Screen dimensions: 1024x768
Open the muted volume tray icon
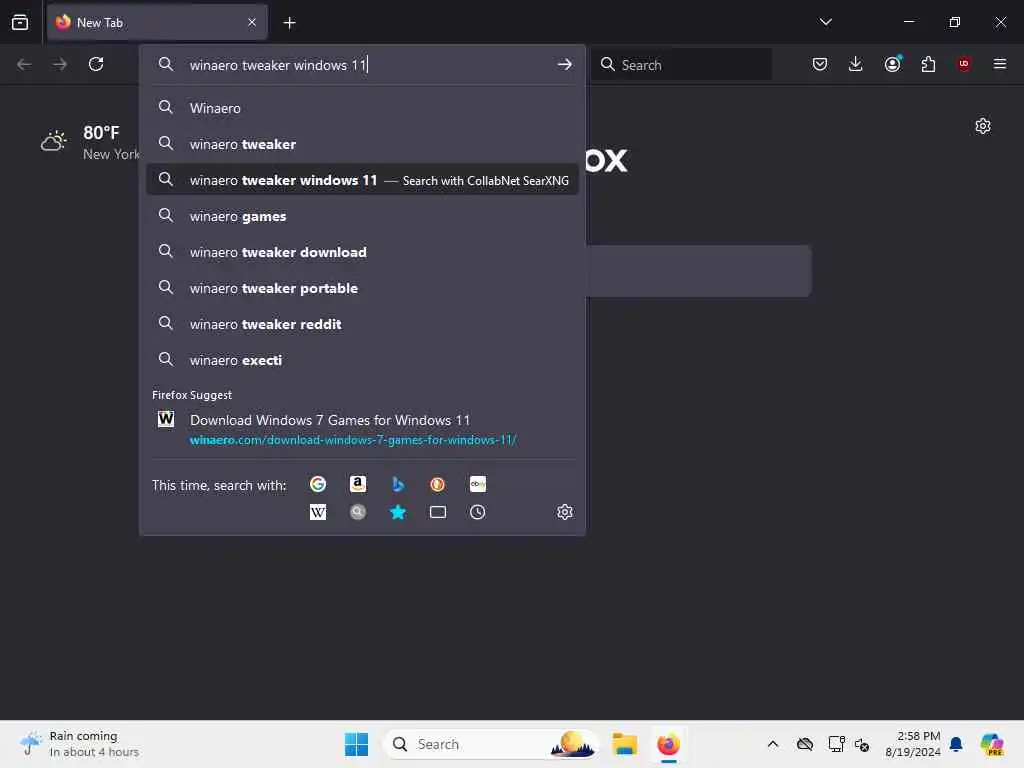(862, 744)
